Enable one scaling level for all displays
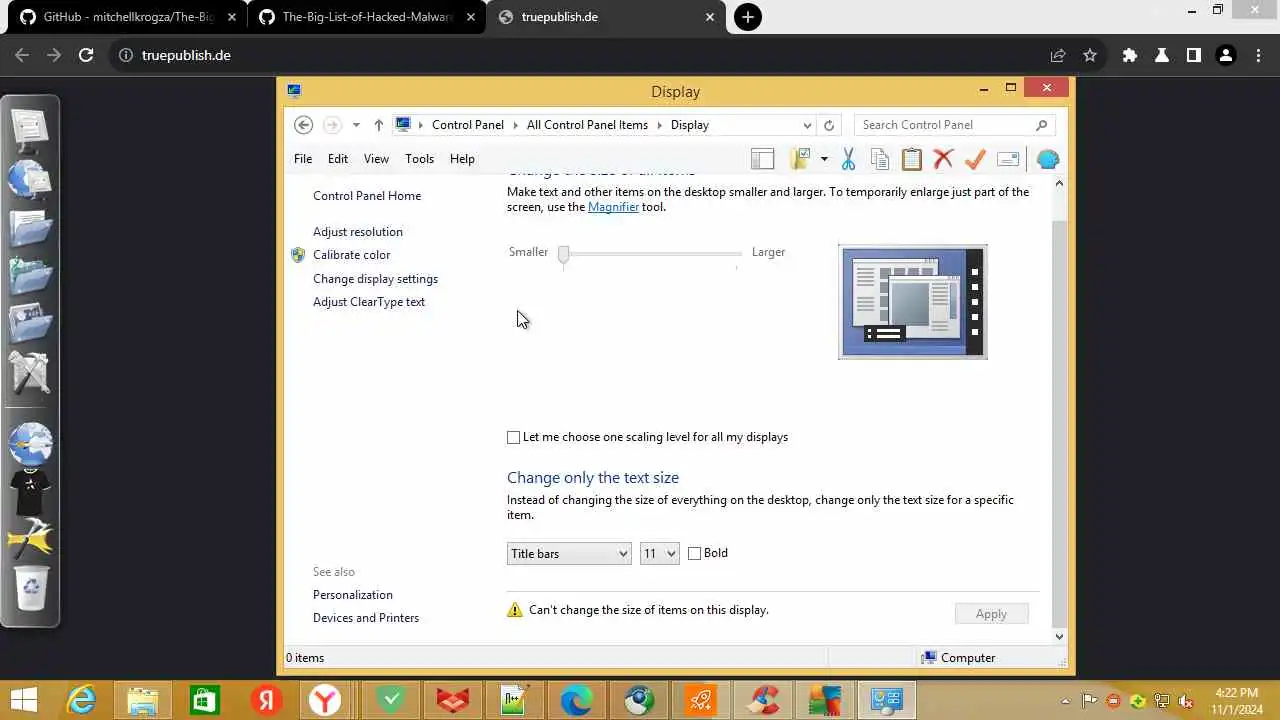This screenshot has height=720, width=1280. [514, 437]
